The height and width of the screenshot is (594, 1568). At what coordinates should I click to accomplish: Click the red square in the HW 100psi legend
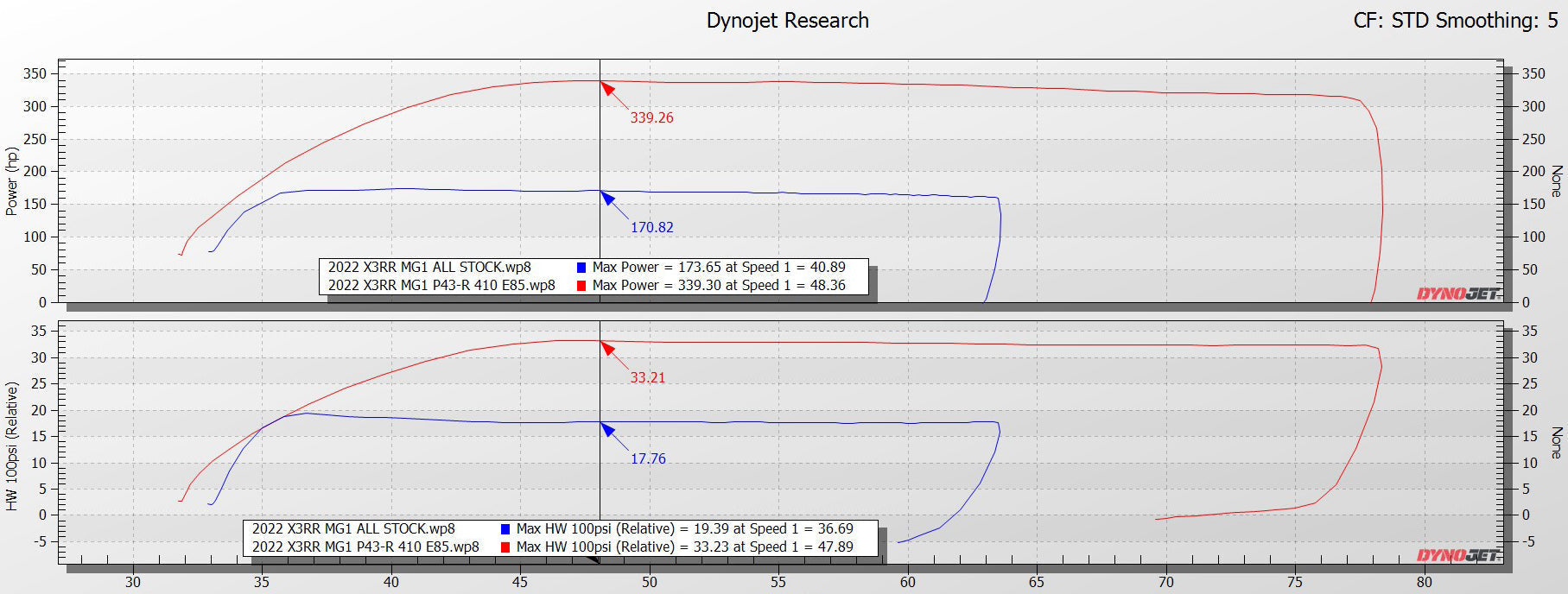coord(505,547)
